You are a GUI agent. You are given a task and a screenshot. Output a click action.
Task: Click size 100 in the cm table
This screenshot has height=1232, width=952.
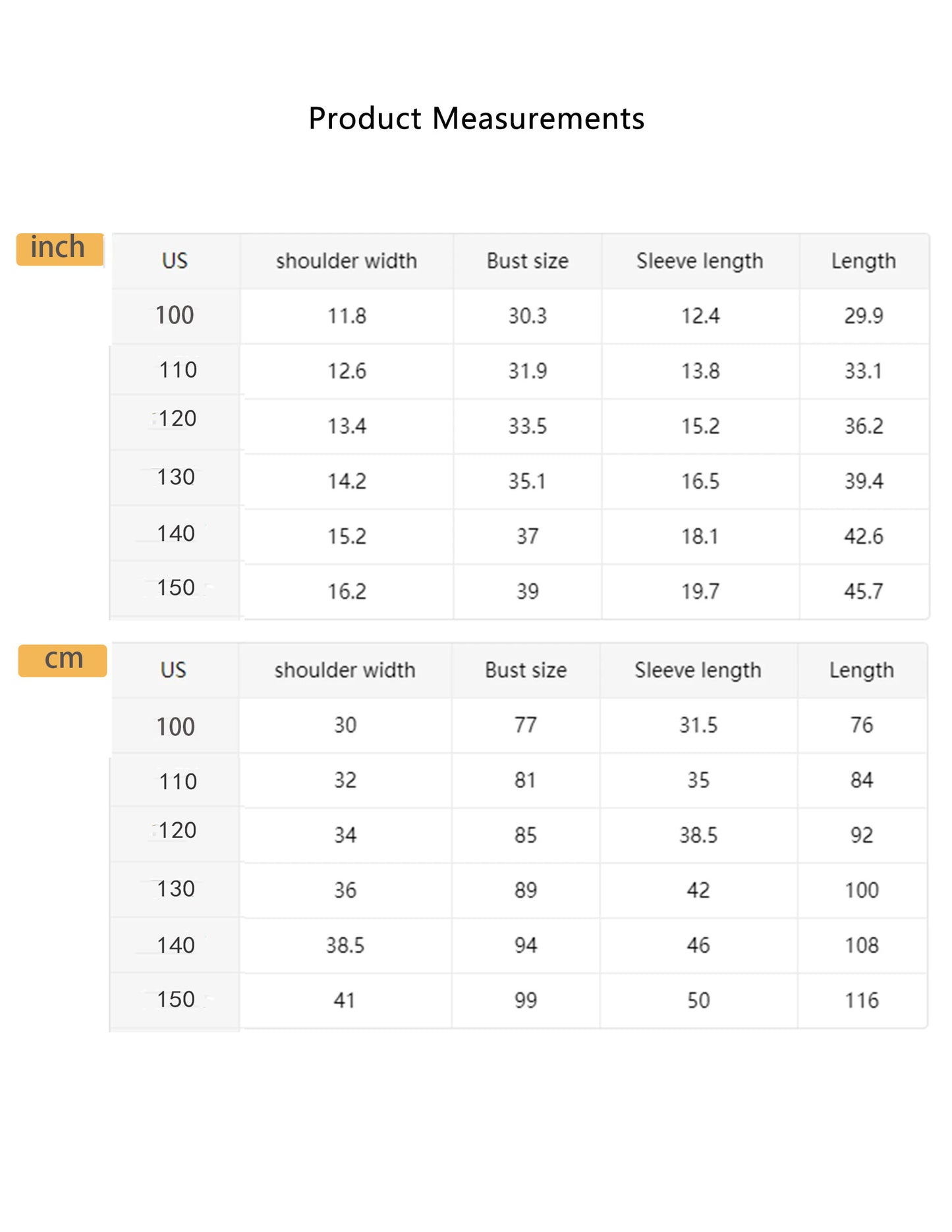pyautogui.click(x=175, y=727)
